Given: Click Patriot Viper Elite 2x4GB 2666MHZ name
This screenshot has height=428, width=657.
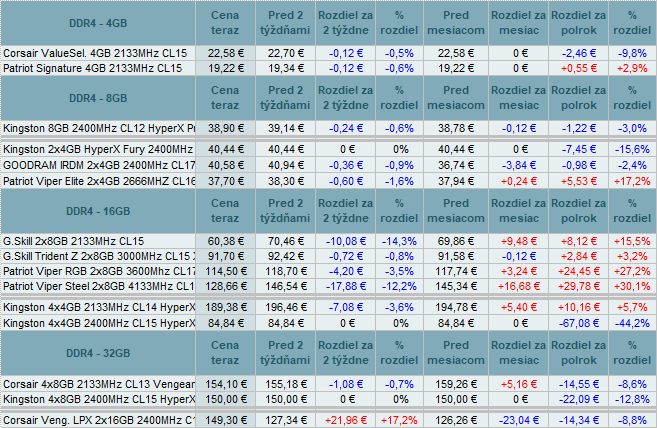Looking at the screenshot, I should click(99, 182).
